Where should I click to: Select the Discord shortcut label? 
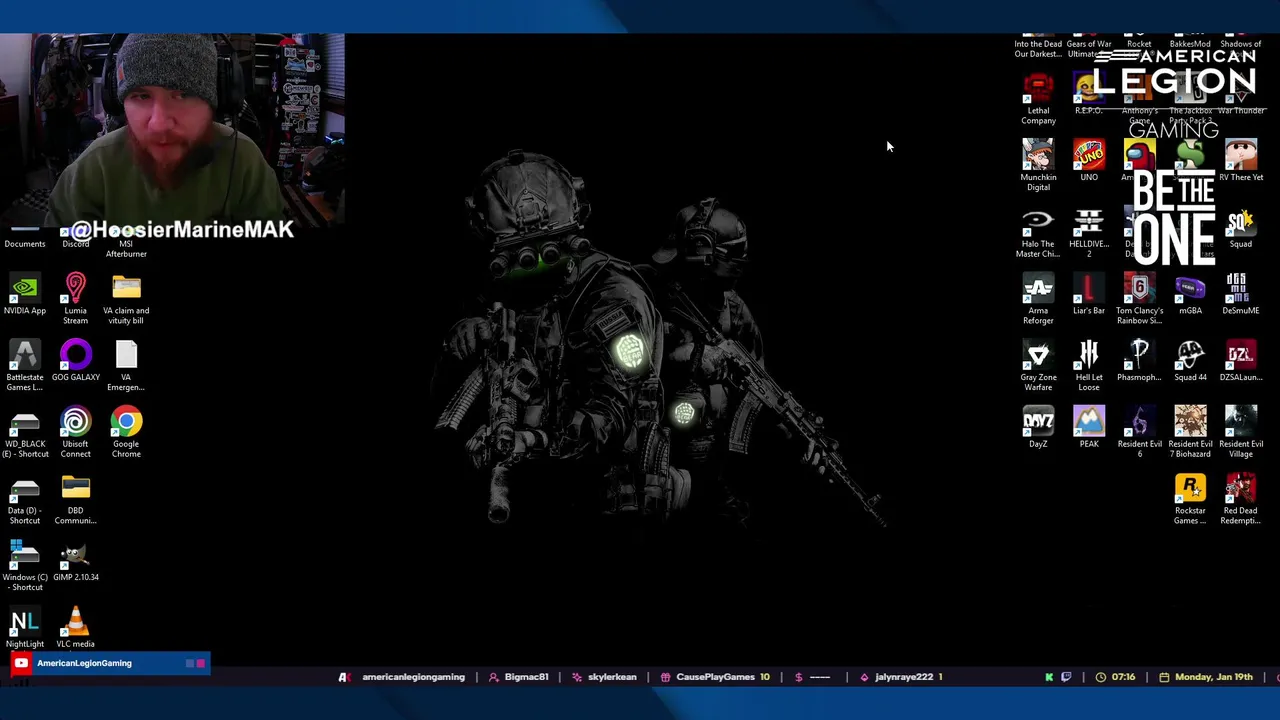(x=75, y=244)
